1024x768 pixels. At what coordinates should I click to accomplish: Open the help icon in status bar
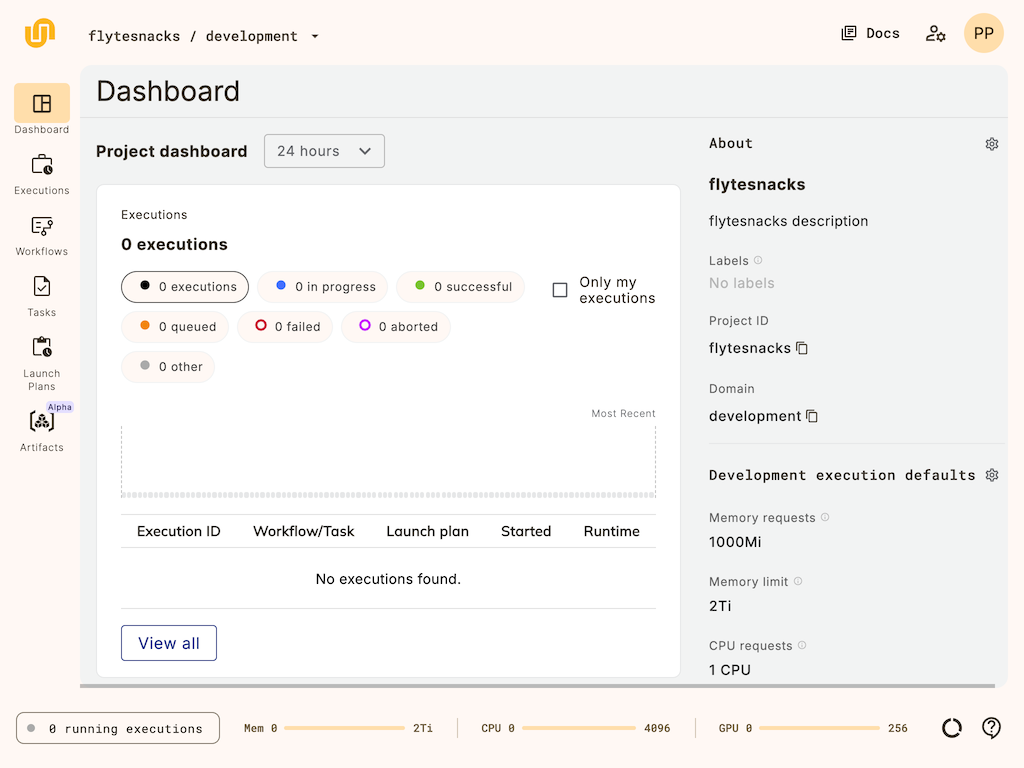tap(991, 728)
